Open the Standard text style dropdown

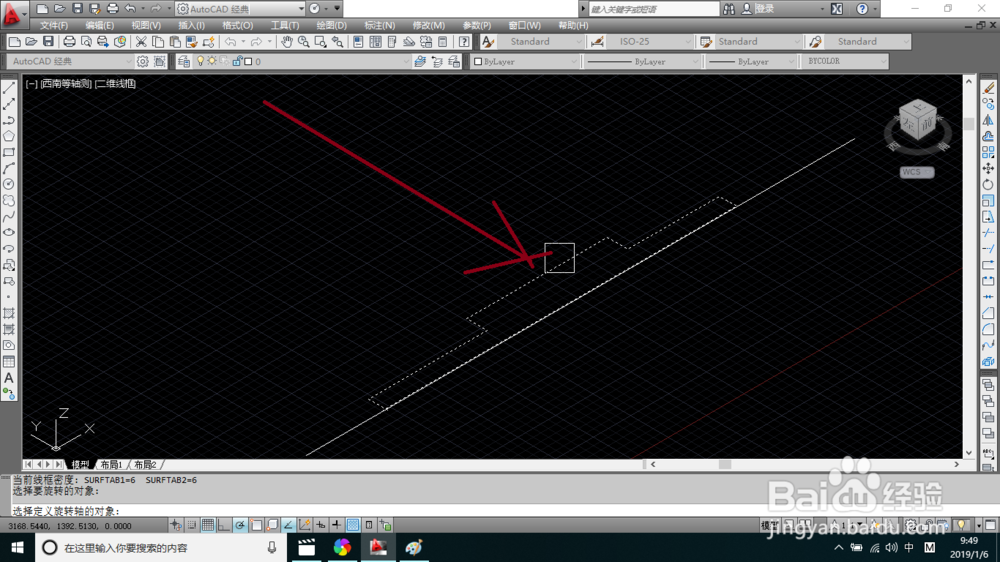pos(541,41)
